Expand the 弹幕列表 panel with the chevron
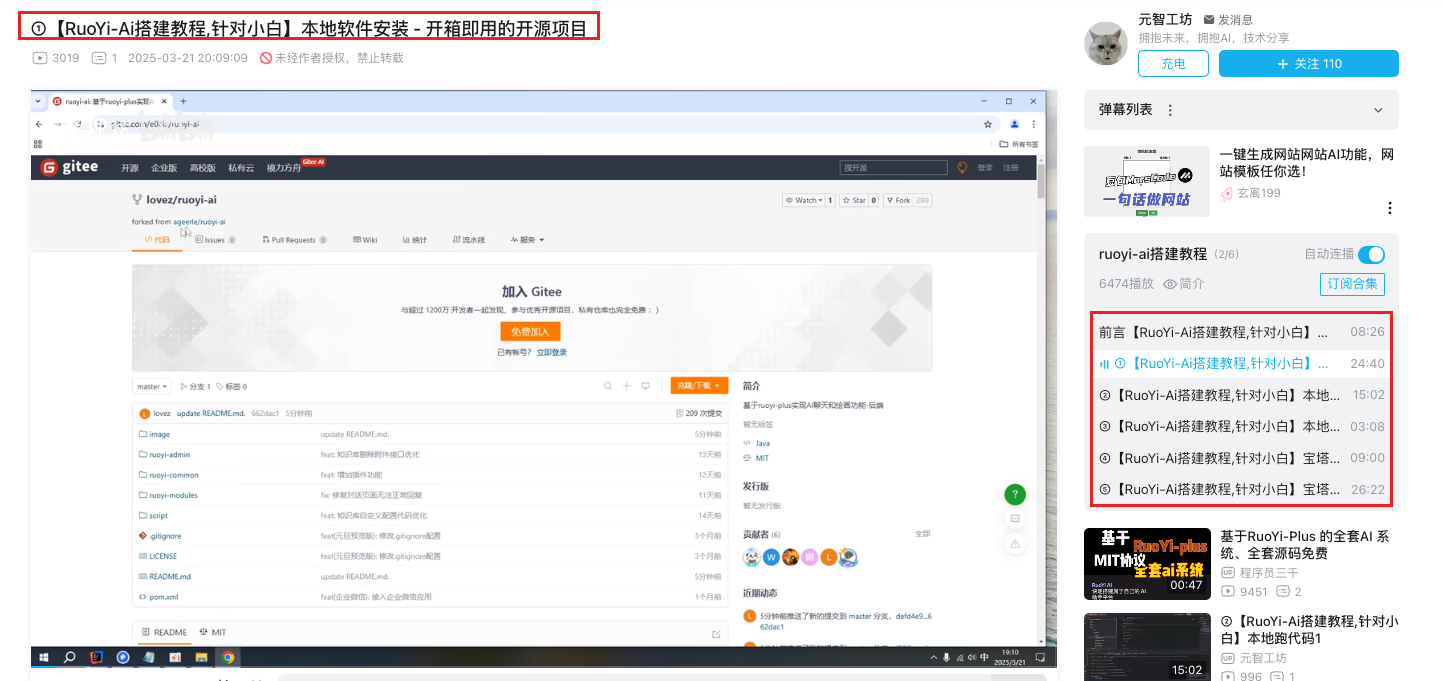Screen dimensions: 1443x681 click(1378, 110)
